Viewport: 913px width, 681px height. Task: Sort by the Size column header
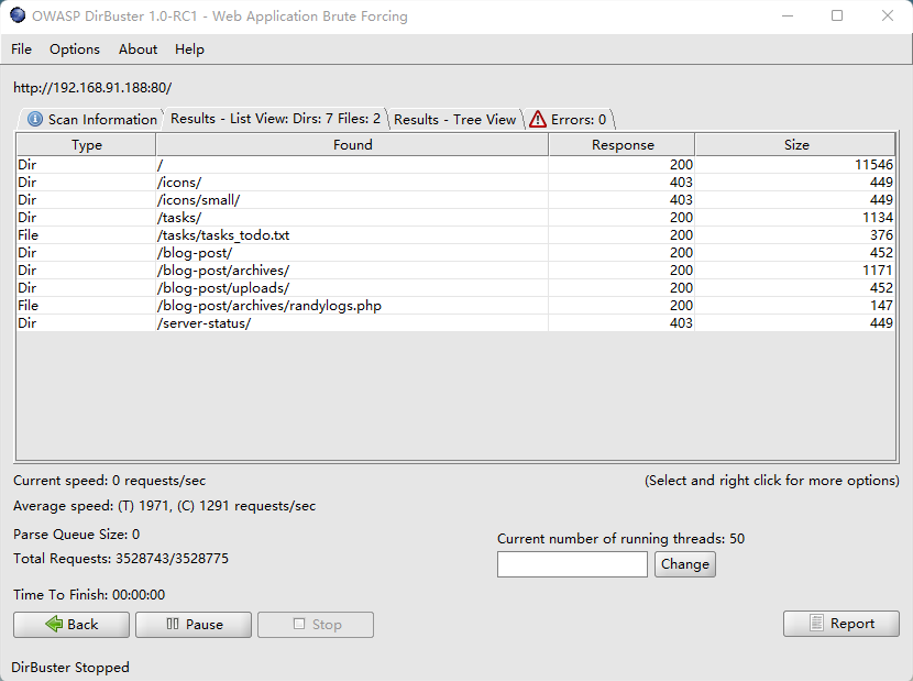pos(795,145)
